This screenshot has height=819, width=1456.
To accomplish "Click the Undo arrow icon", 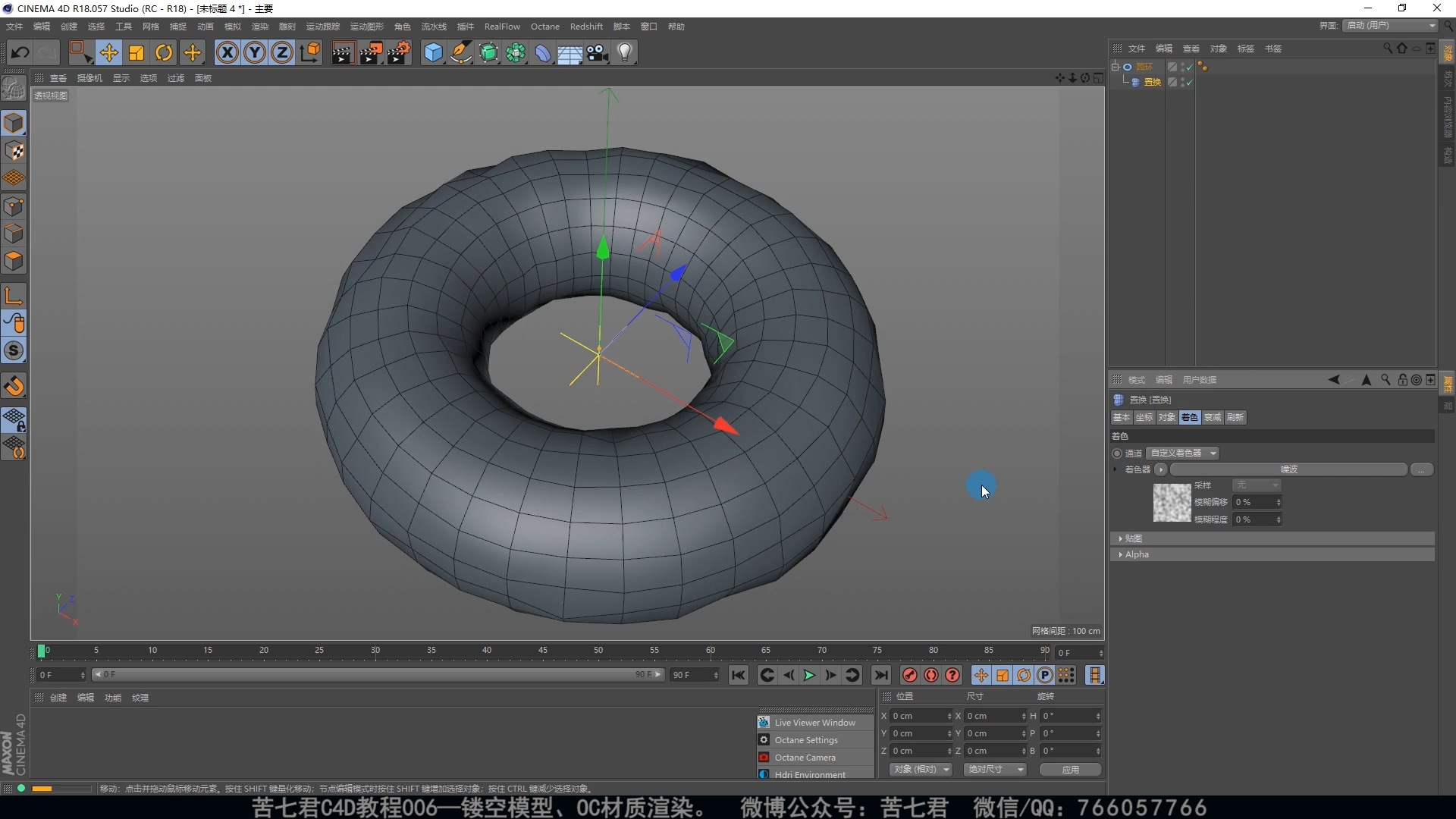I will 20,52.
